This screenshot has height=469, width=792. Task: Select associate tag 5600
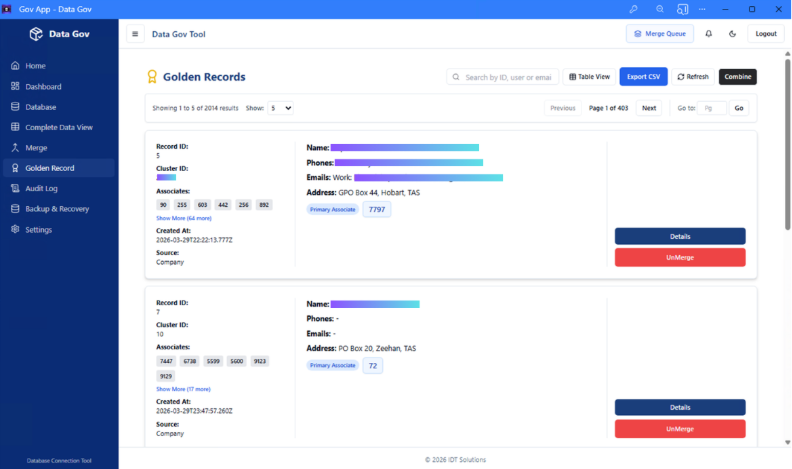point(237,361)
